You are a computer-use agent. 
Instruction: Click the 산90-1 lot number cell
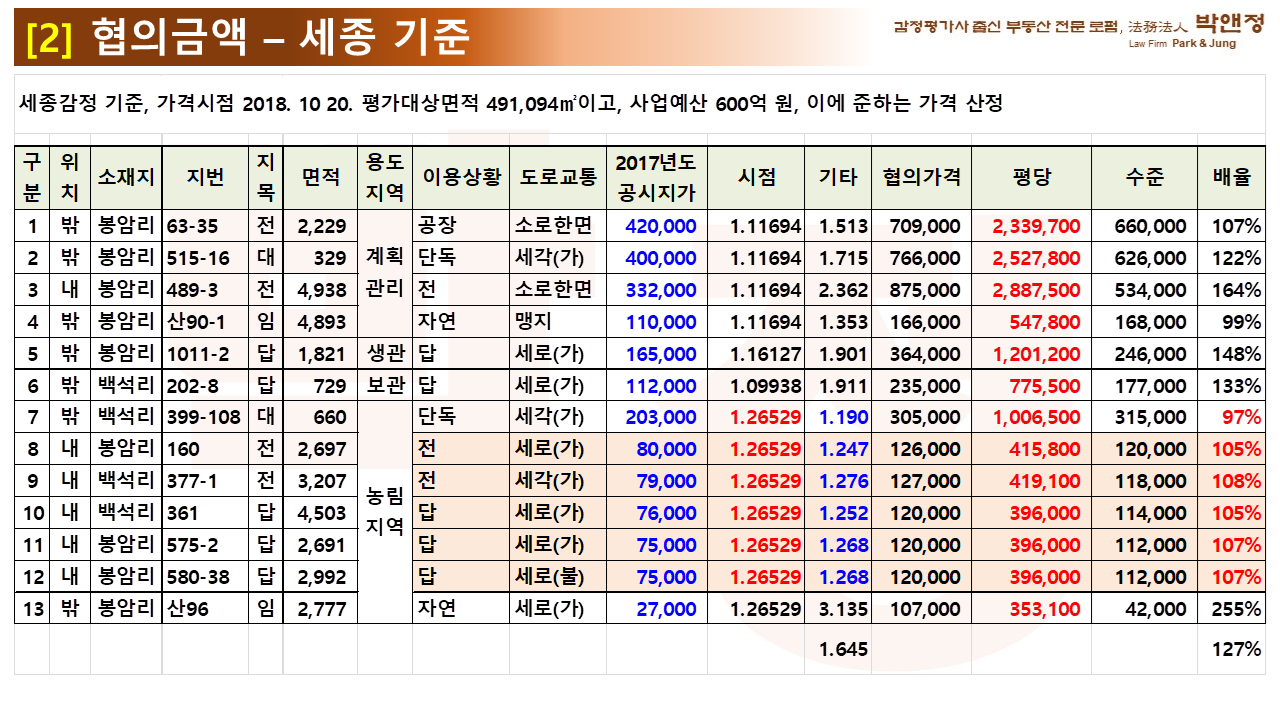pyautogui.click(x=198, y=322)
